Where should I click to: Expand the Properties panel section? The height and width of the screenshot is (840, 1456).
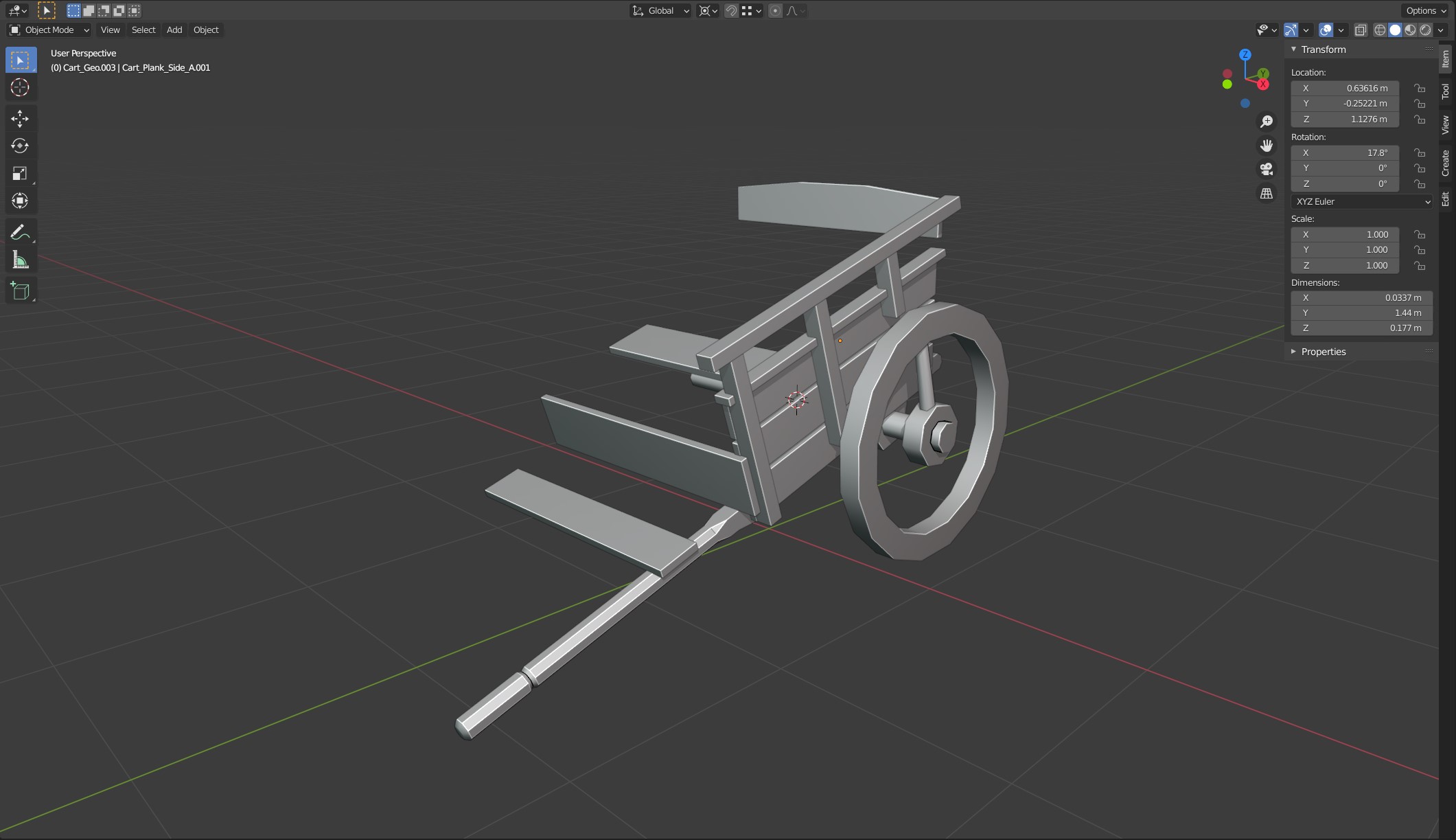(1323, 352)
